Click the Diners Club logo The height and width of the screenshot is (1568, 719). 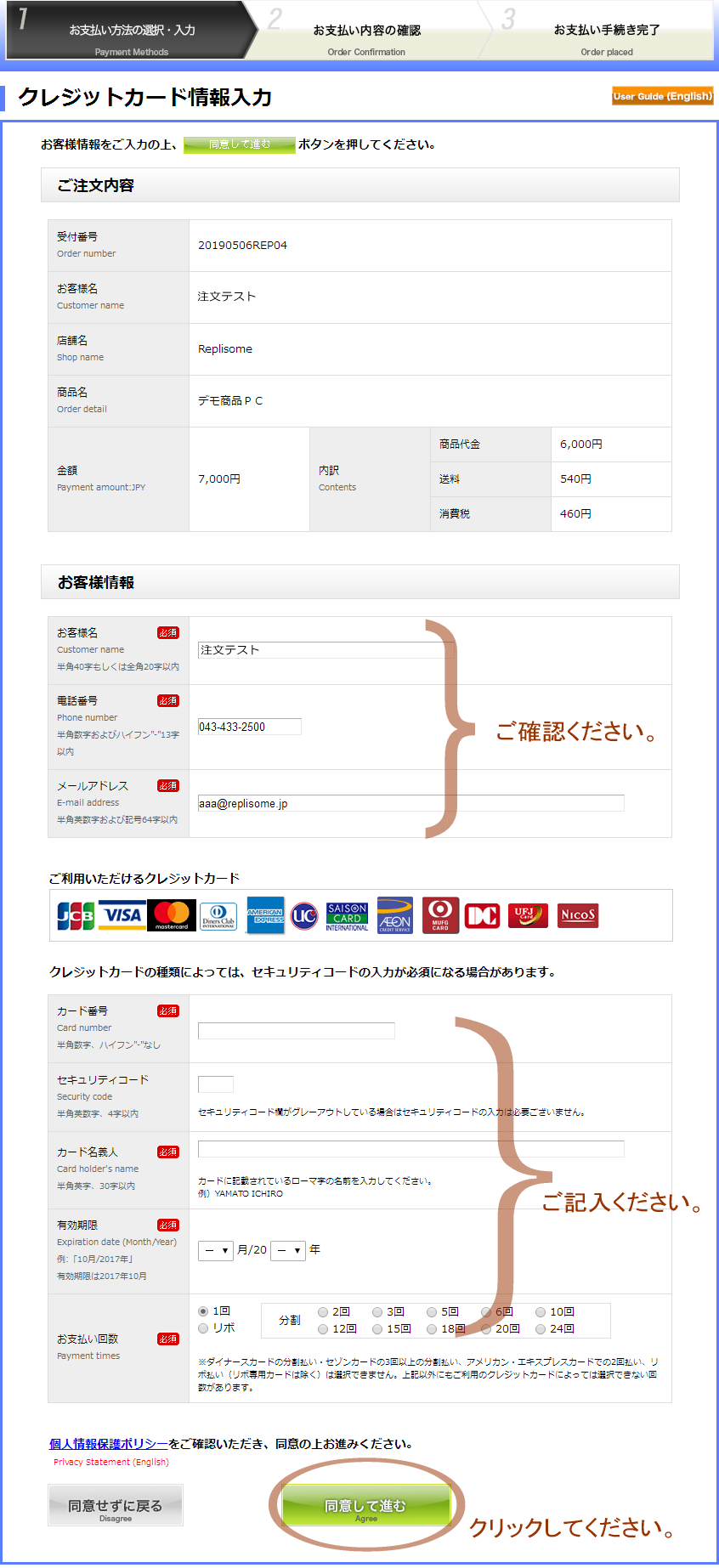tap(218, 916)
